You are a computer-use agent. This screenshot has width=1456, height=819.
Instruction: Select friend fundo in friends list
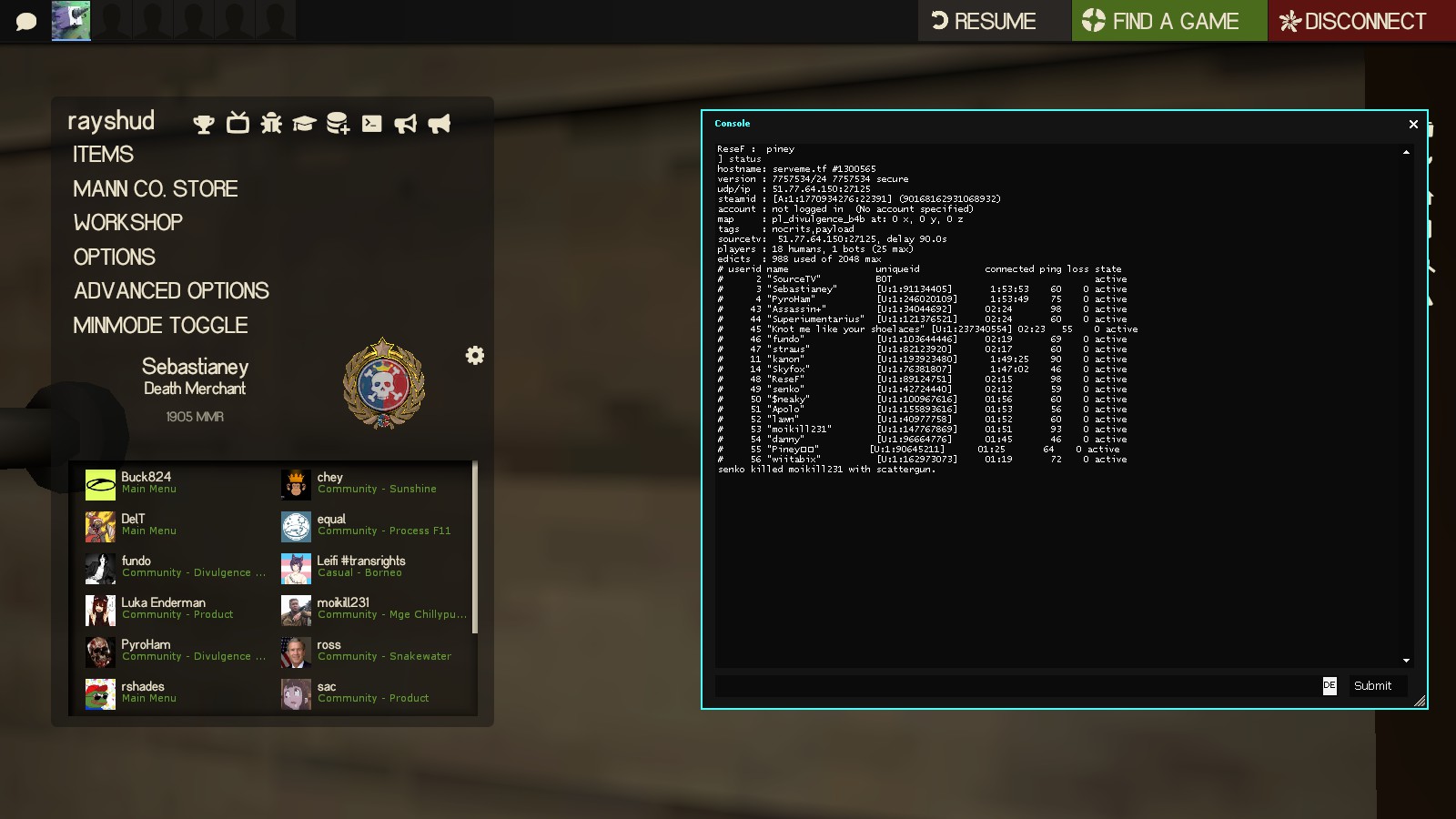click(x=176, y=569)
